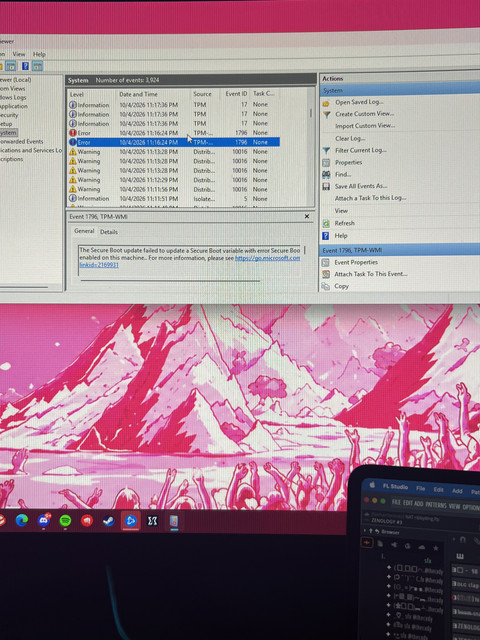
Task: Select the Setup log in tree
Action: (6, 124)
